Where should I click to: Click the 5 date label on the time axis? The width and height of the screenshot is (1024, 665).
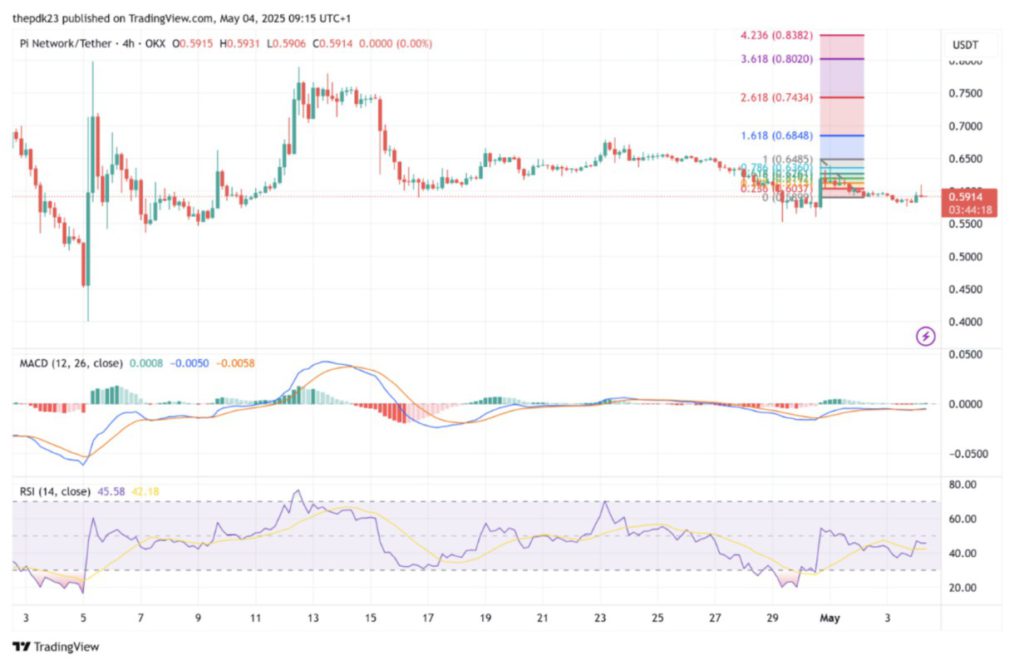tap(83, 618)
